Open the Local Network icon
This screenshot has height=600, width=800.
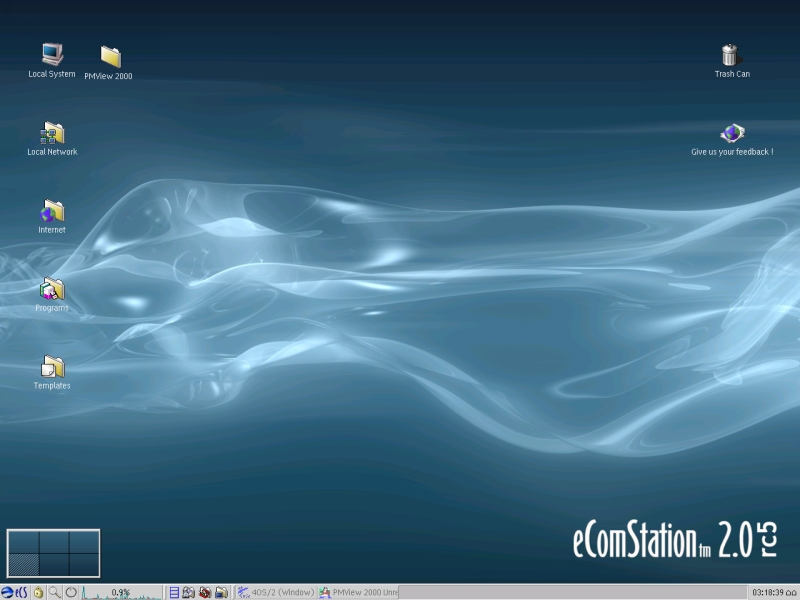pos(52,133)
